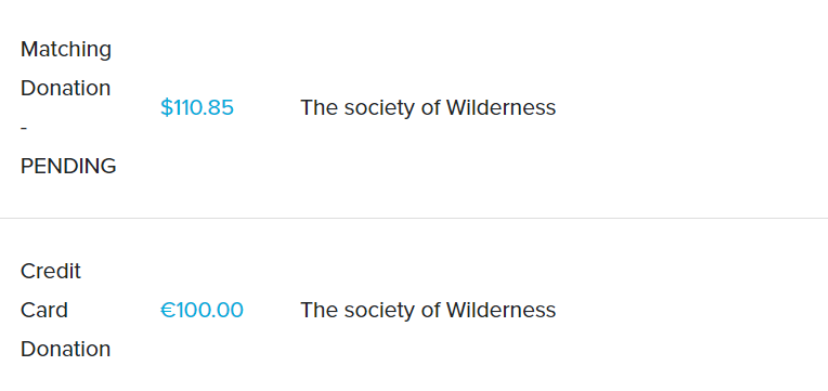Click the horizontal divider between the donation rows
This screenshot has width=828, height=391.
(x=414, y=218)
